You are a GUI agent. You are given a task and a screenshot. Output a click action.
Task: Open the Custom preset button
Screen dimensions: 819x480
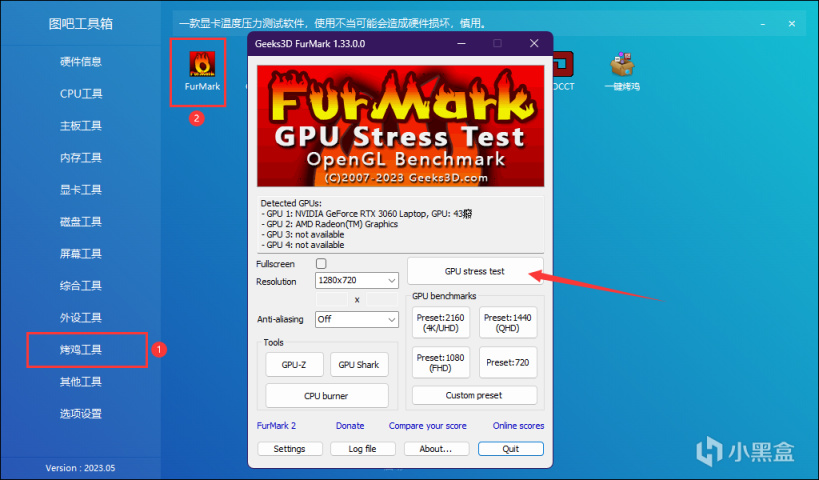(x=474, y=395)
